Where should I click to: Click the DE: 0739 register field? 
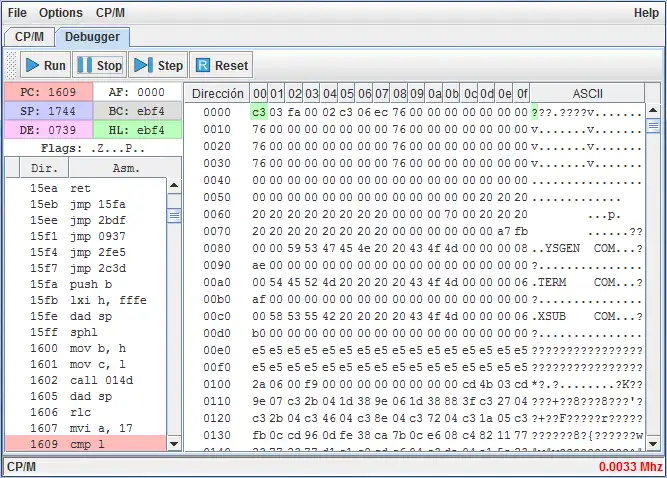(48, 130)
